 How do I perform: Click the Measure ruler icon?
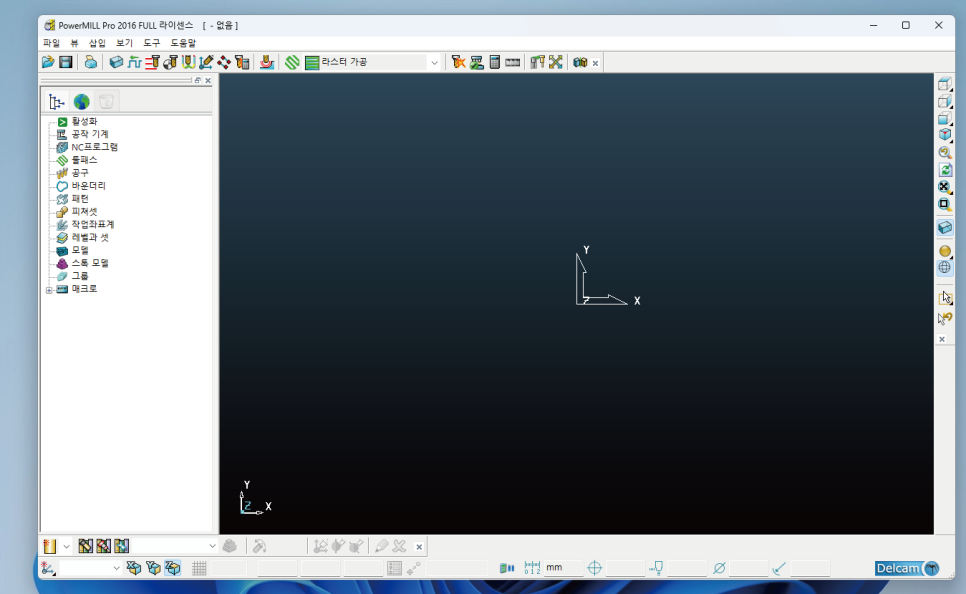(513, 62)
